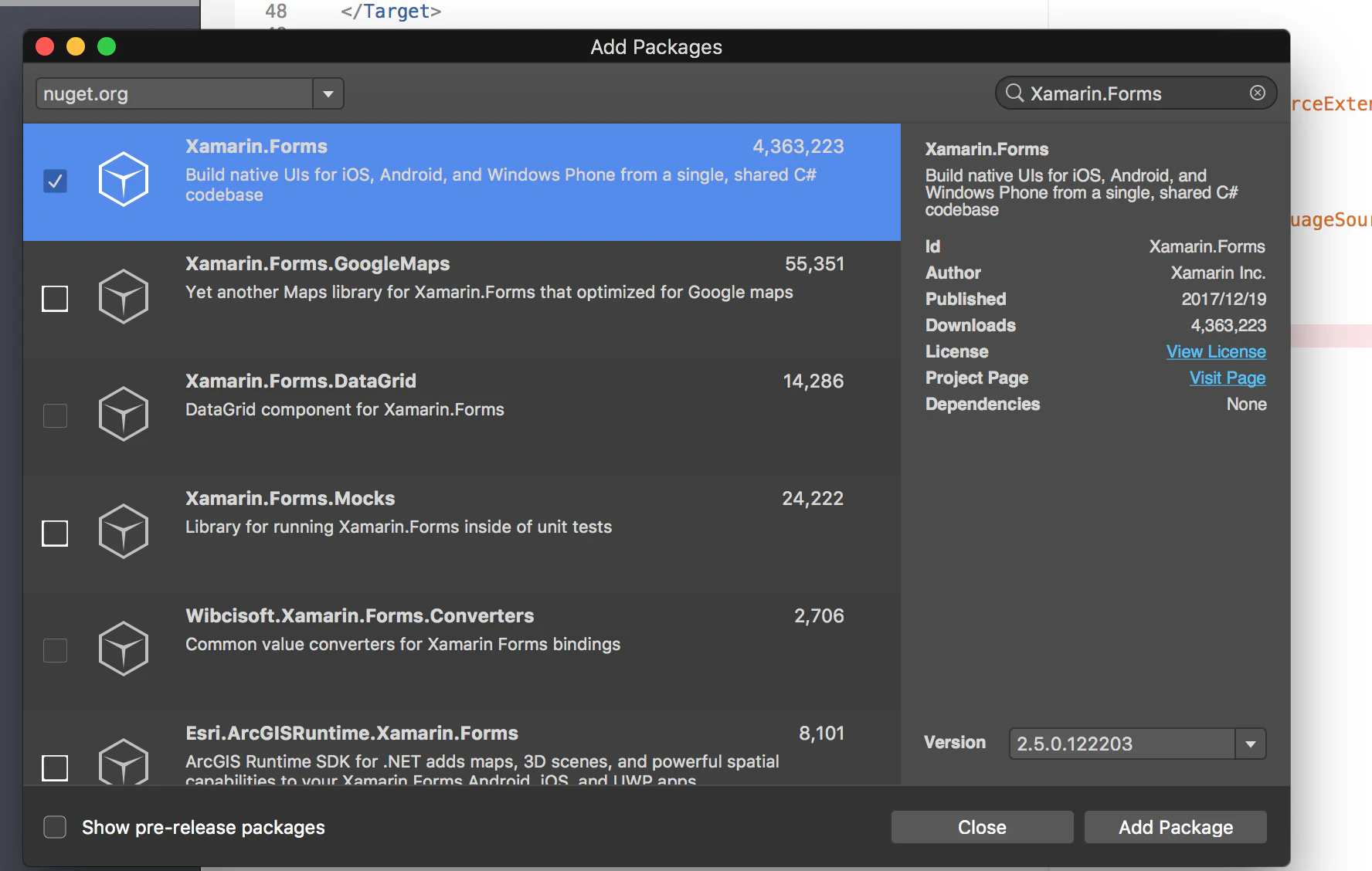
Task: Click the 14,286 download count
Action: point(813,381)
